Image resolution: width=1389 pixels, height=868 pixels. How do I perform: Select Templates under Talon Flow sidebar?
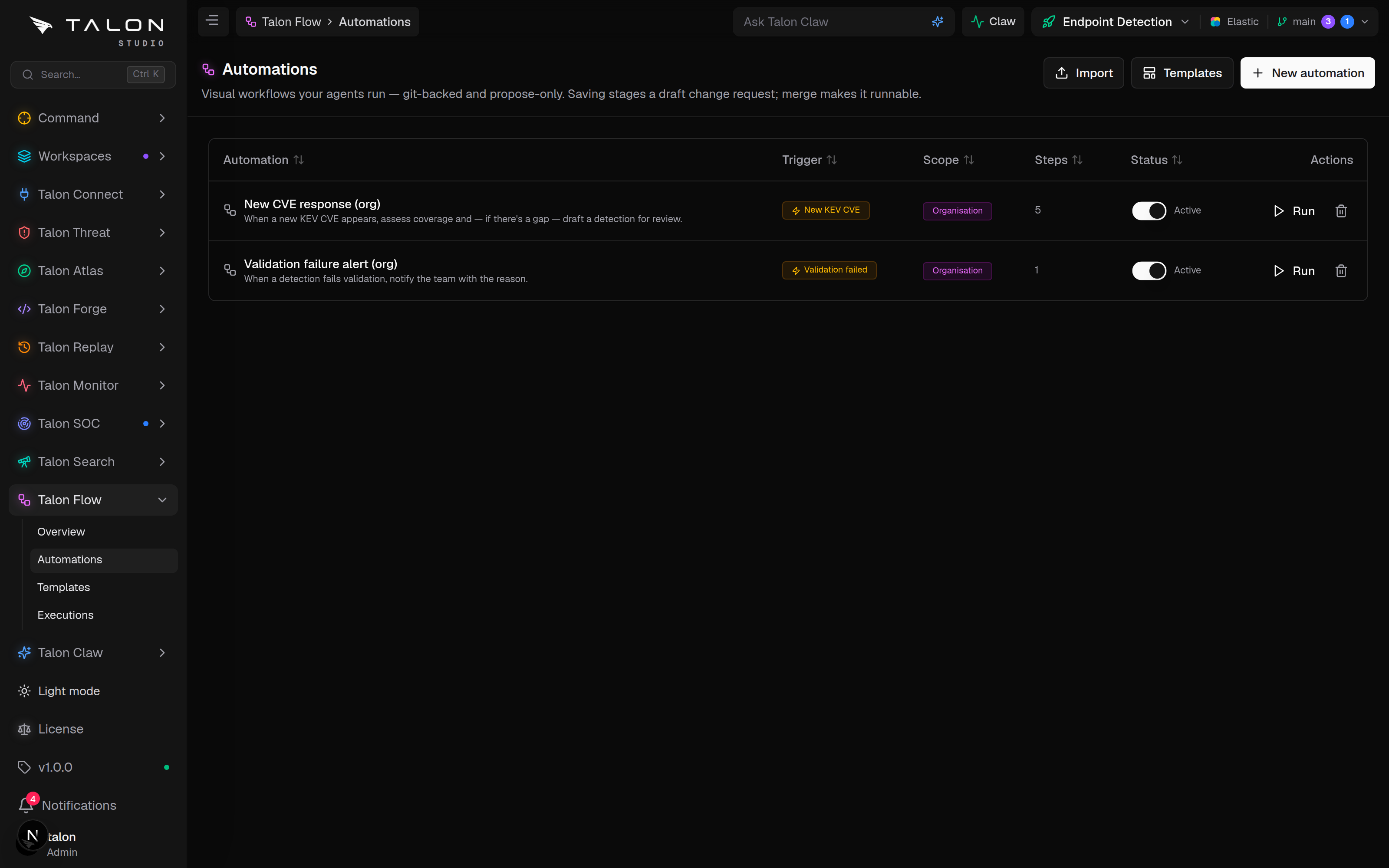[x=104, y=587]
